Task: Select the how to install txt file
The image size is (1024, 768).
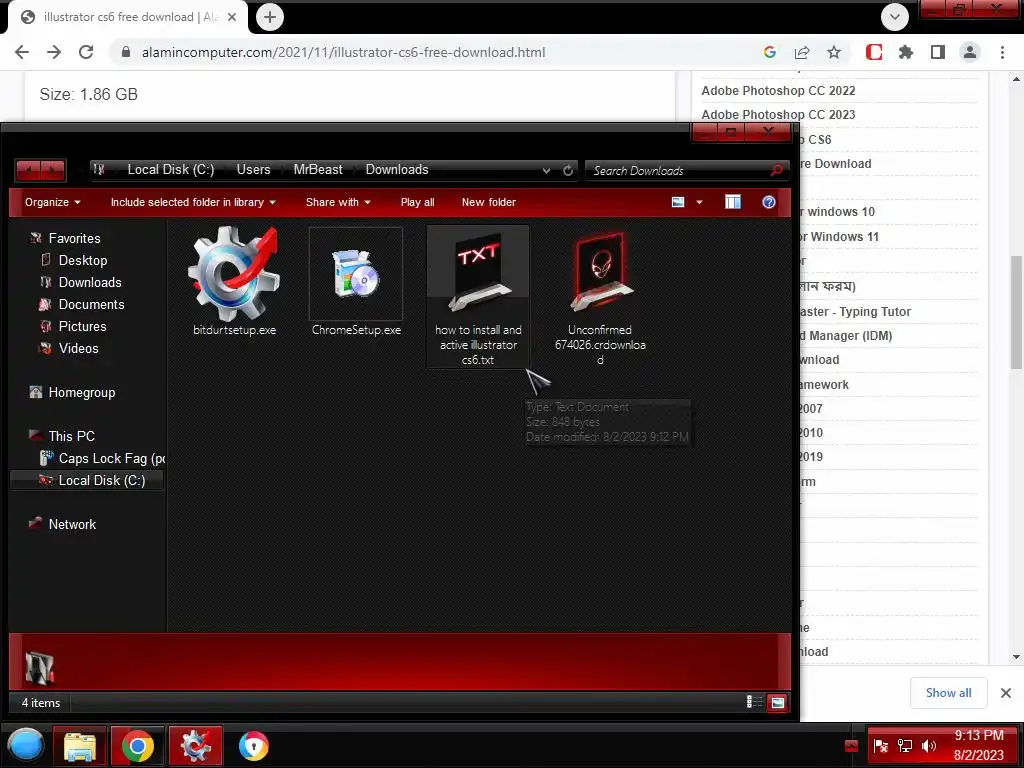Action: click(x=478, y=297)
